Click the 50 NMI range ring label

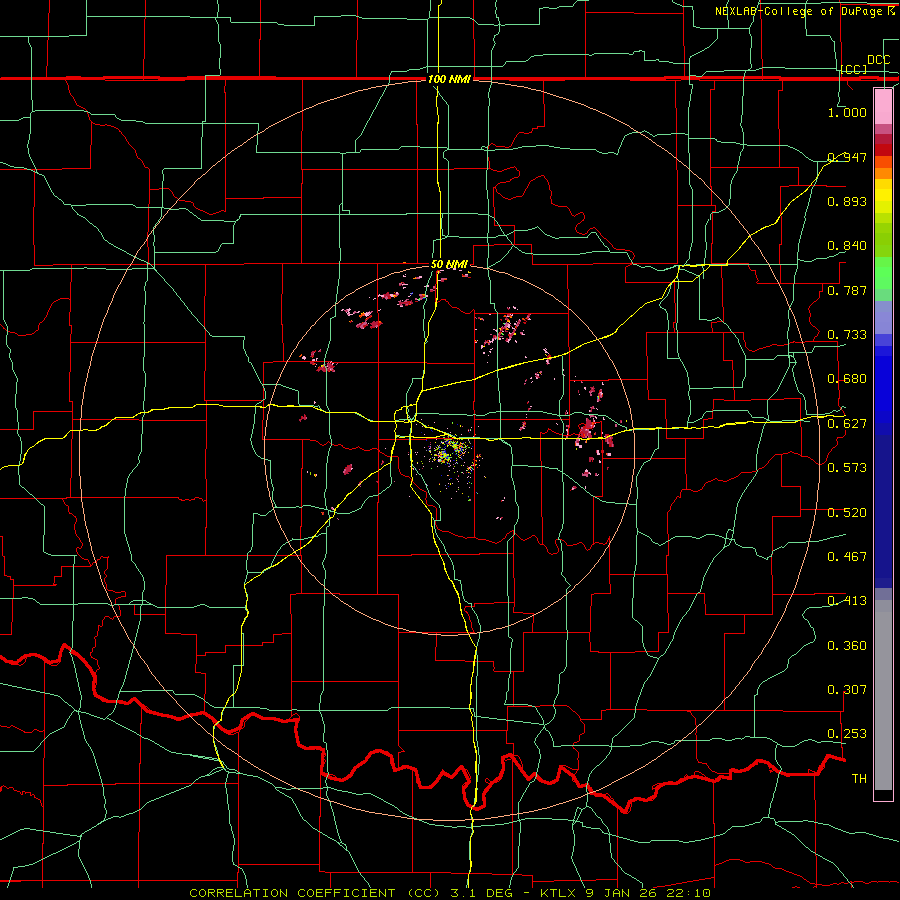tap(449, 265)
